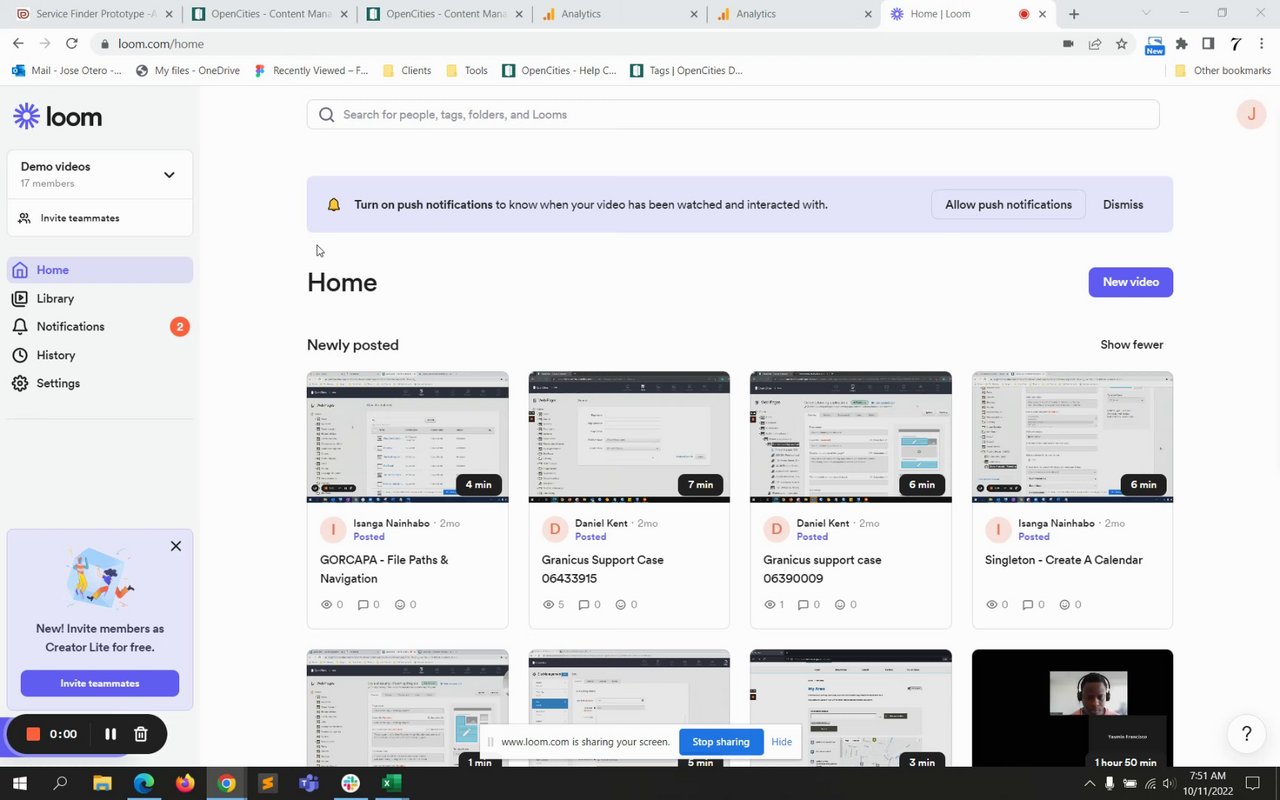This screenshot has width=1280, height=800.
Task: Click title Granicus support case 06390009
Action: 822,569
